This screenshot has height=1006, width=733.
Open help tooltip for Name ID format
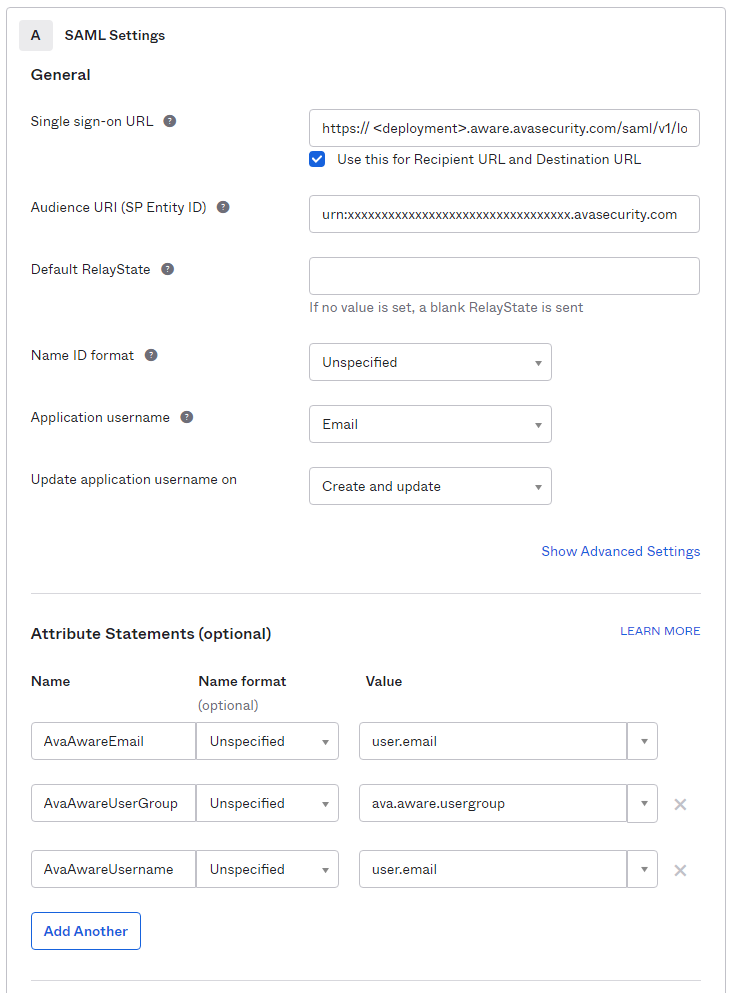[151, 355]
